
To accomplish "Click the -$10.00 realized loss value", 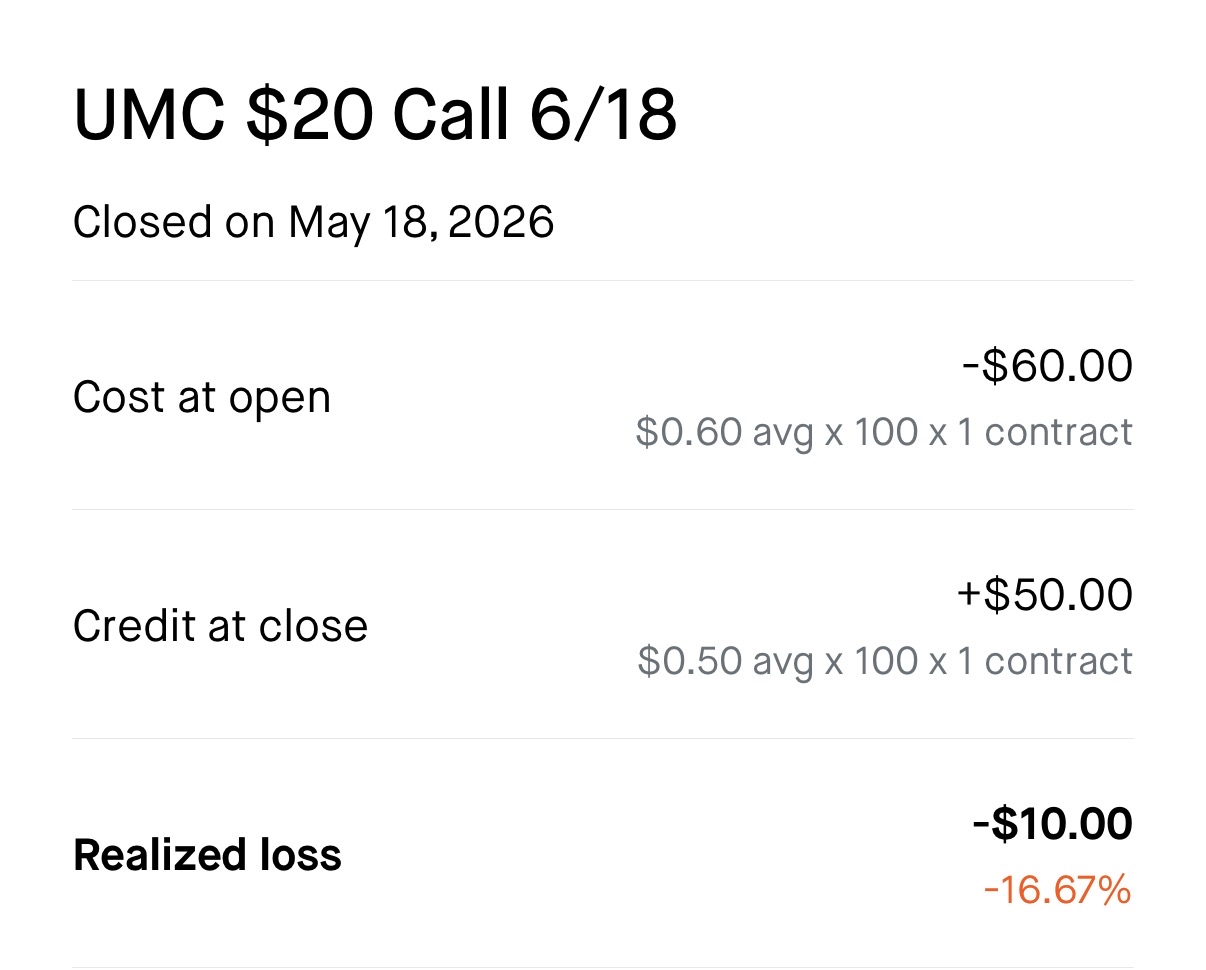I will click(1052, 825).
